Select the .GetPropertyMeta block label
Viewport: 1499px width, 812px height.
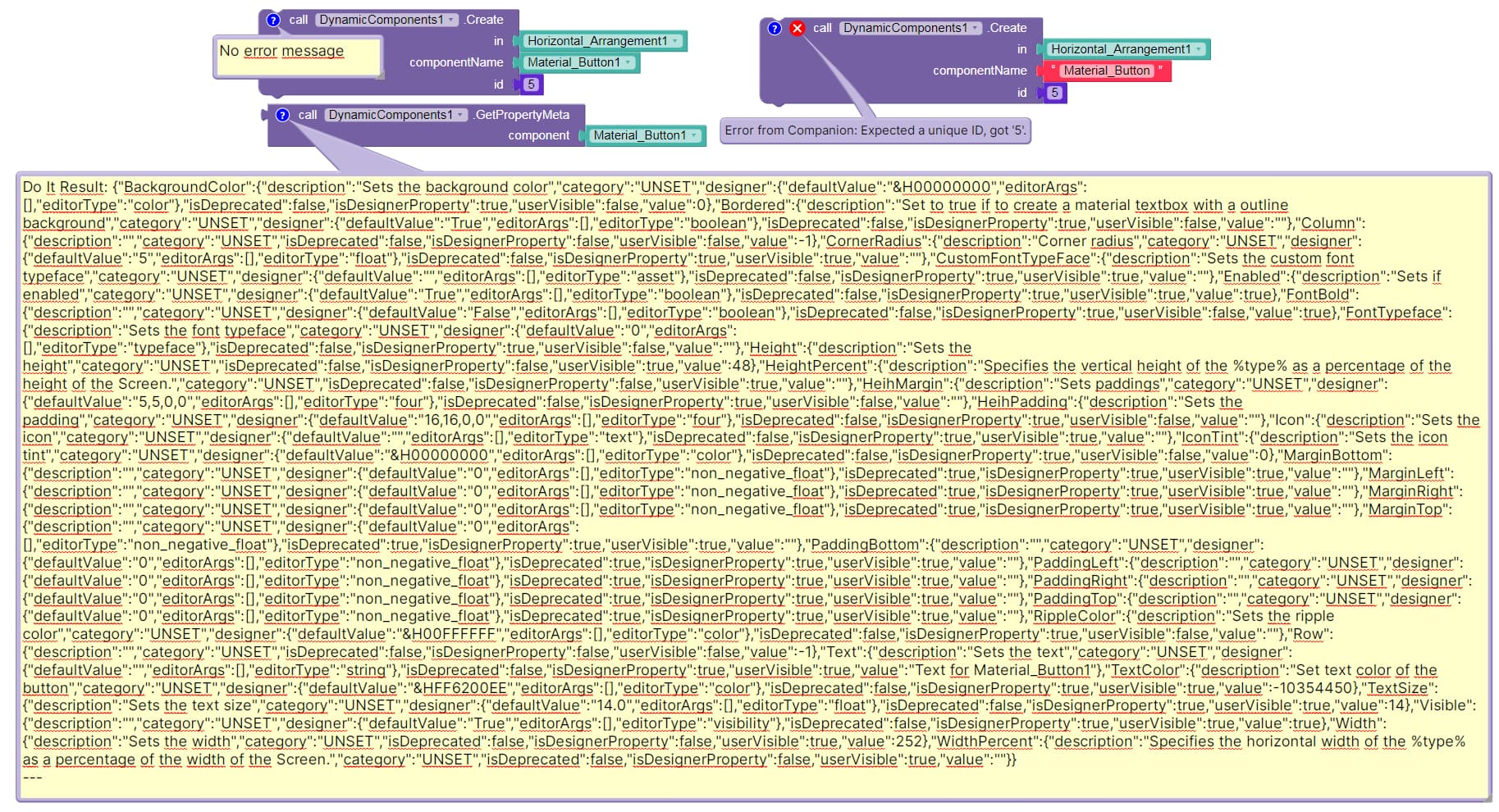click(520, 115)
